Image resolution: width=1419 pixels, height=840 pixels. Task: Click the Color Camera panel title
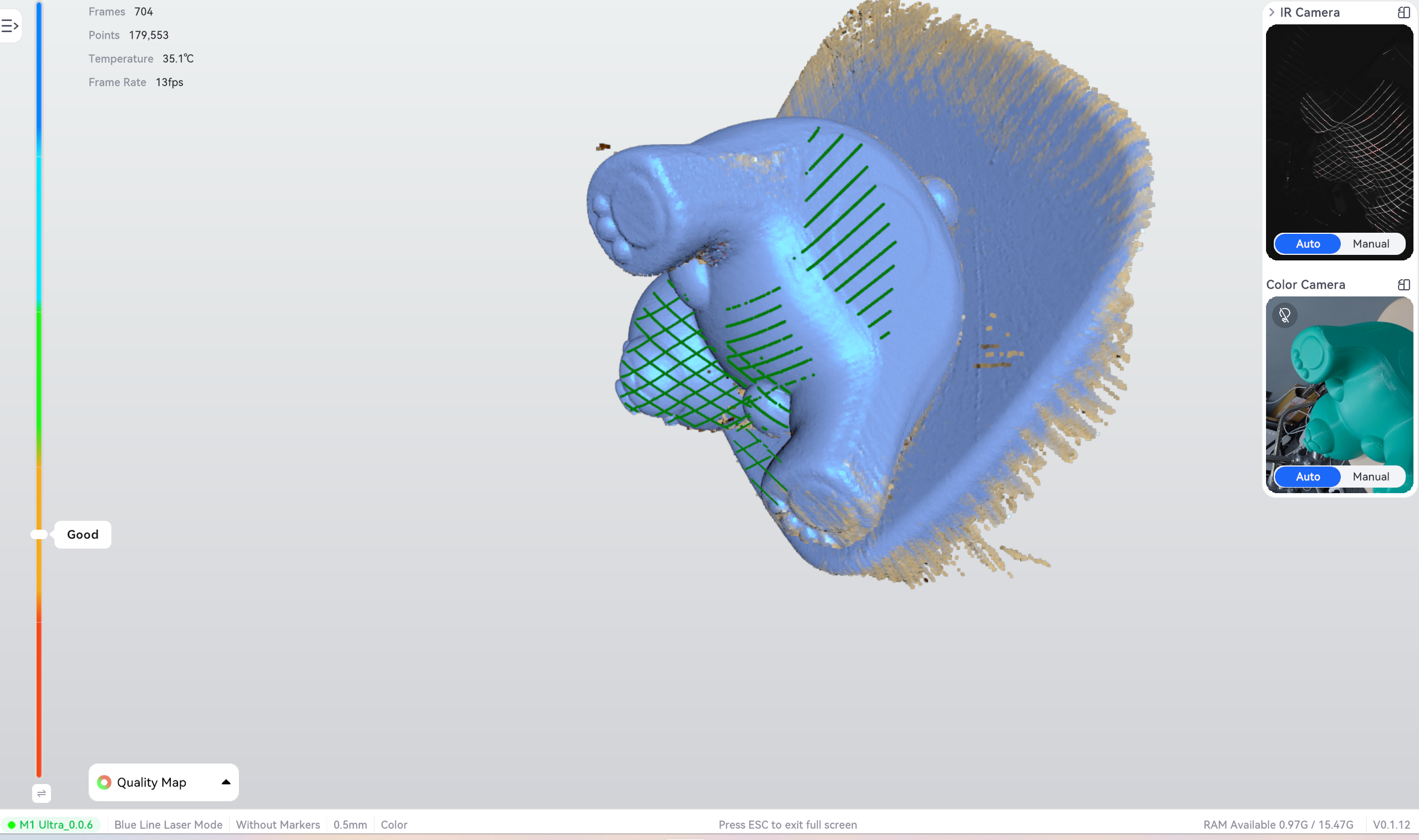coord(1305,285)
